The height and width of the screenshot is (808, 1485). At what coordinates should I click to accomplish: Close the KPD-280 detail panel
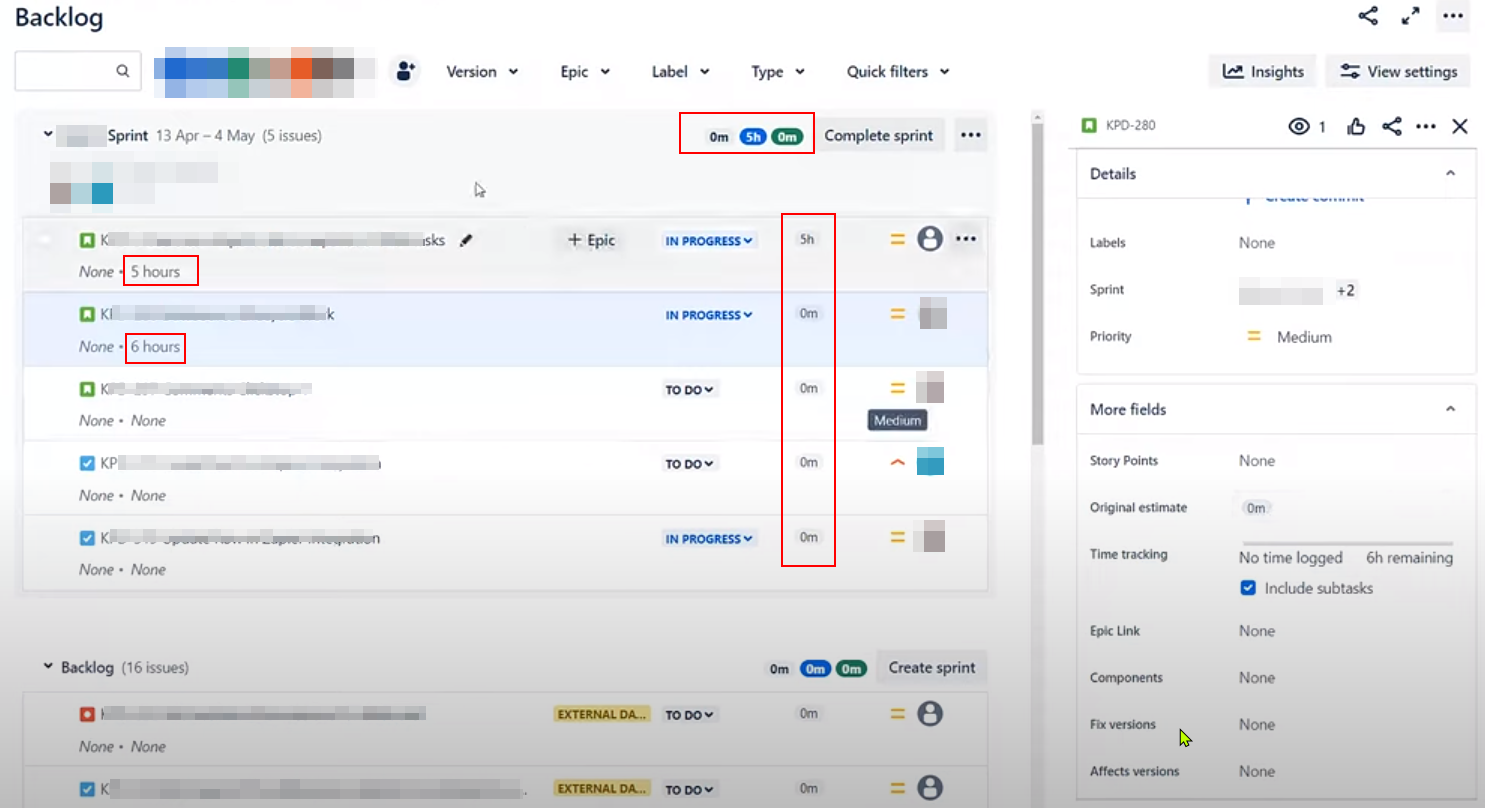pos(1459,126)
